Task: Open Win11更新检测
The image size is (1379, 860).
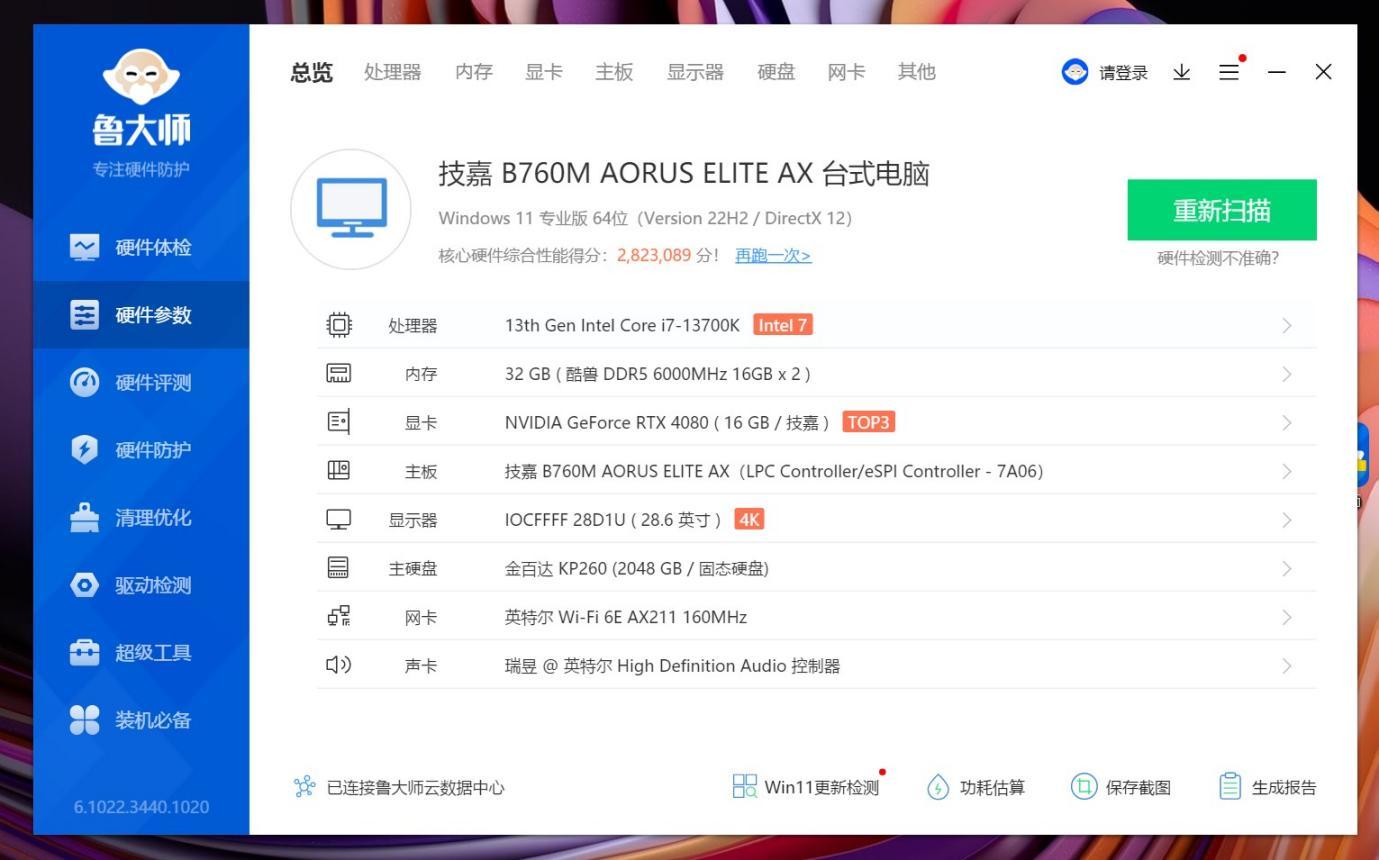Action: 808,787
